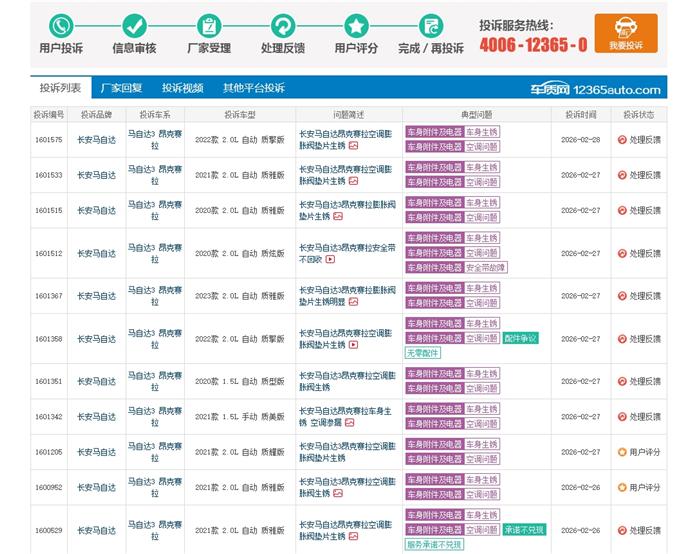
Task: Click 处理反馈 status icon for complaint 1601533
Action: pos(622,175)
